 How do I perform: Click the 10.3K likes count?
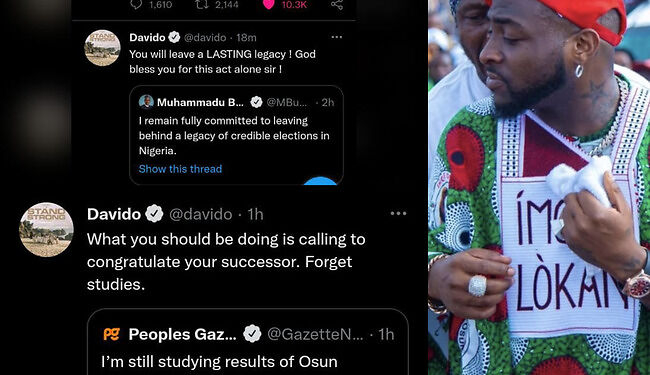pos(294,5)
